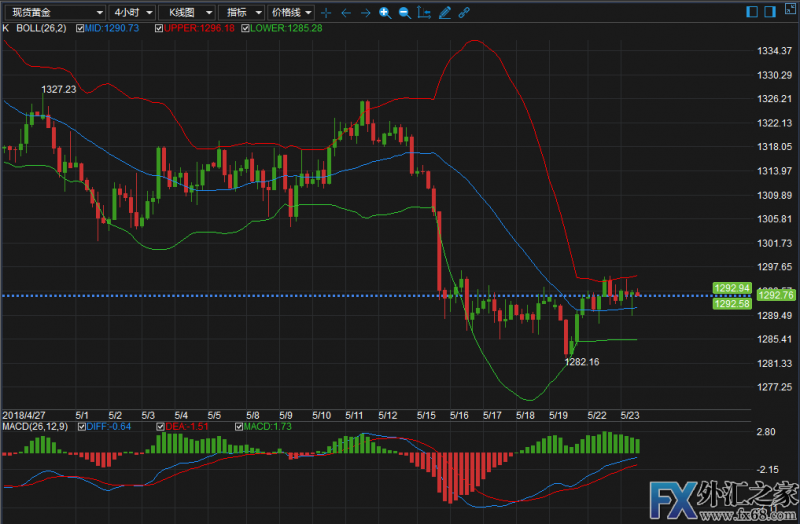Image resolution: width=800 pixels, height=524 pixels.
Task: Expand the 4小时 timeframe dropdown
Action: 132,13
